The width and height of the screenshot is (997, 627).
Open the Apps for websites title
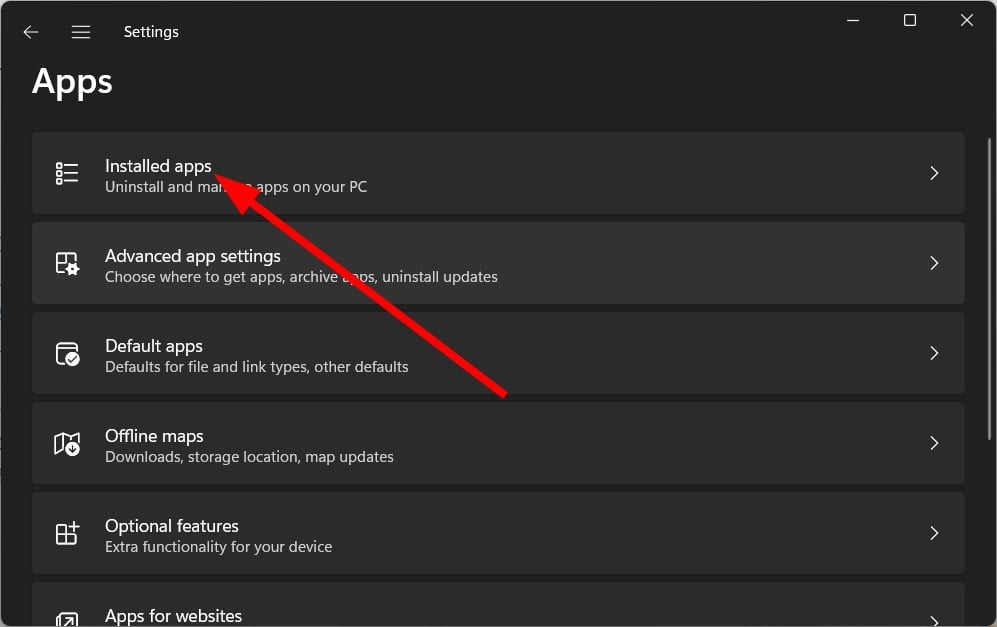[x=173, y=616]
